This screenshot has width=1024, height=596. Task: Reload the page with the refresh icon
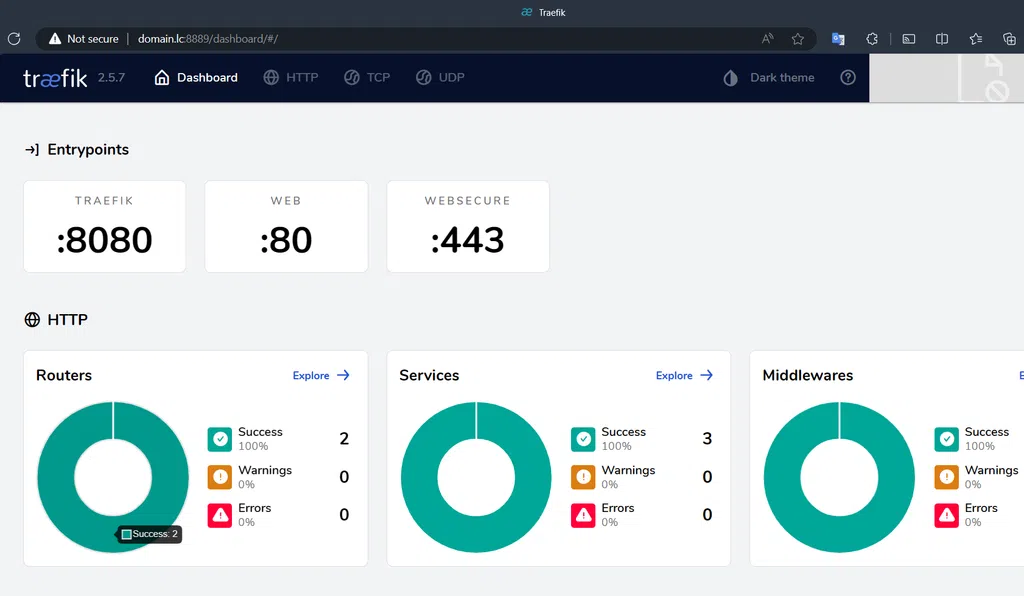(14, 39)
